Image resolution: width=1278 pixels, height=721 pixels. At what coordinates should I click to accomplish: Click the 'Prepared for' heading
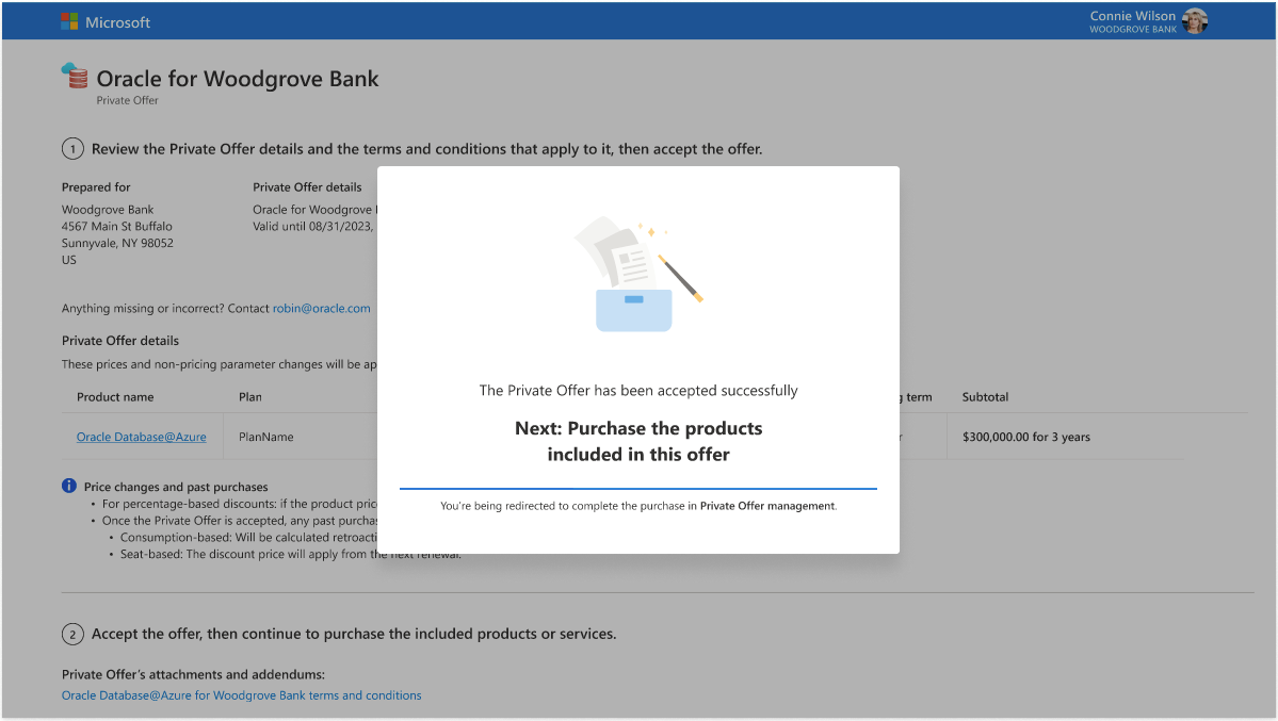coord(96,187)
